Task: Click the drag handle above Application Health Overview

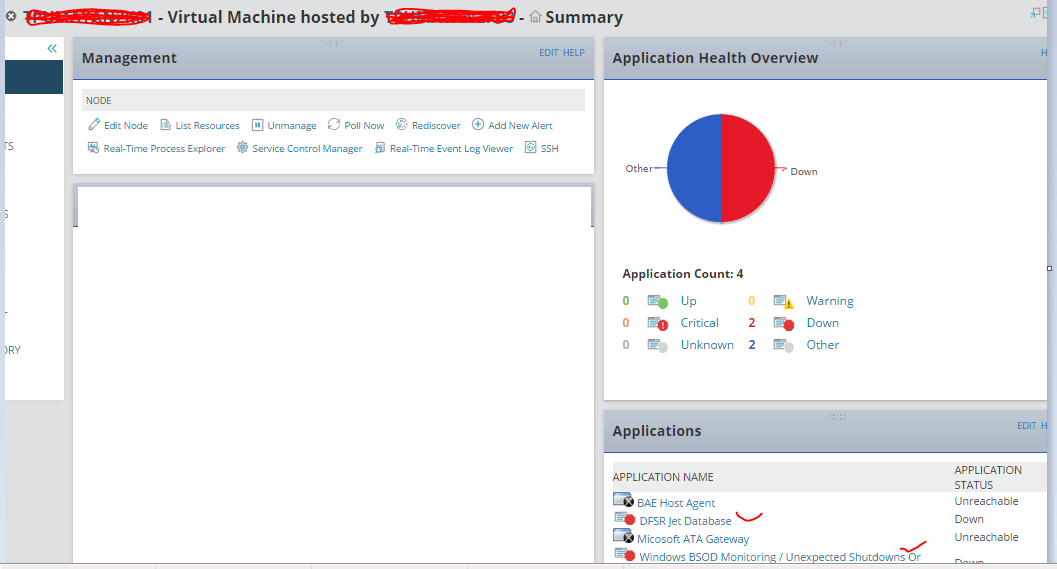Action: [x=837, y=43]
